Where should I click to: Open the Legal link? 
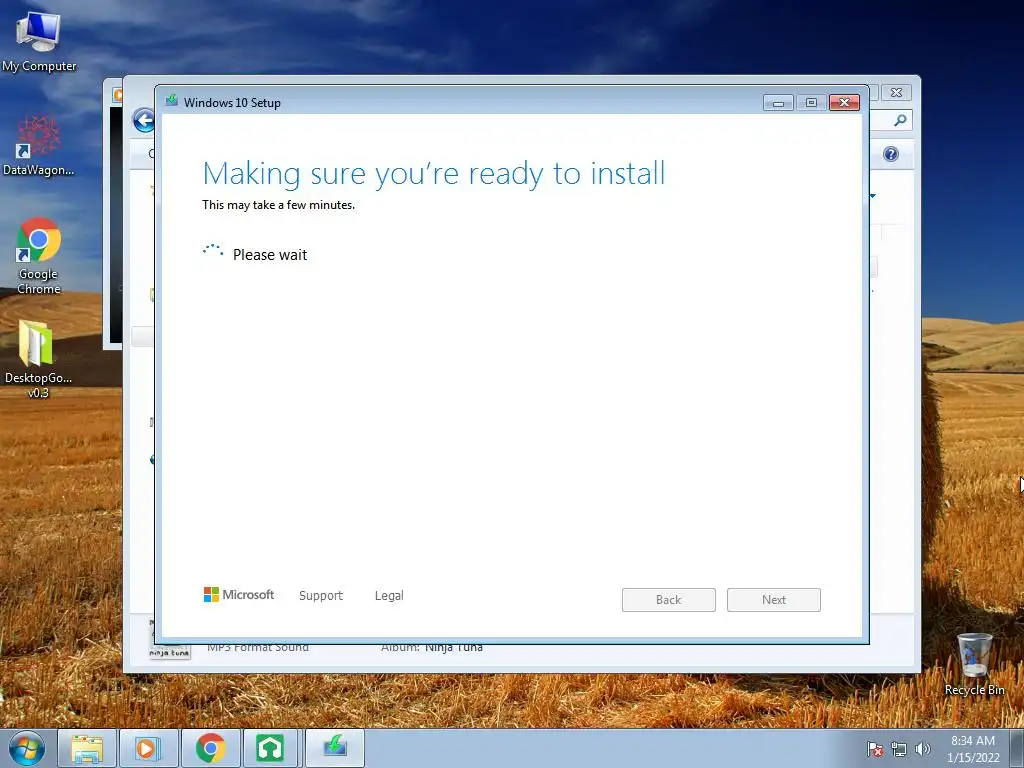389,596
